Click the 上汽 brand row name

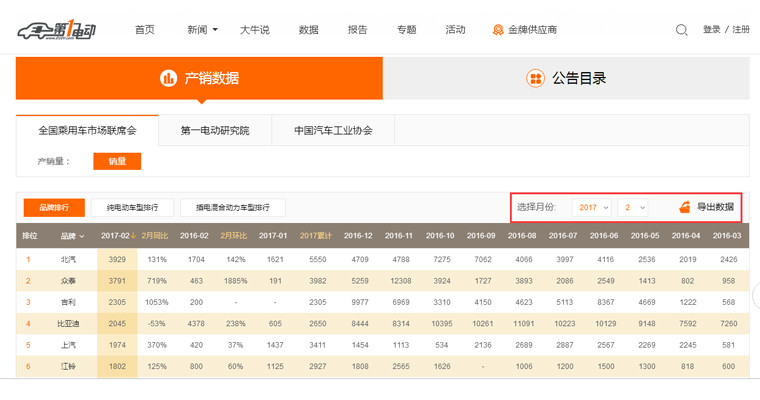tap(68, 345)
